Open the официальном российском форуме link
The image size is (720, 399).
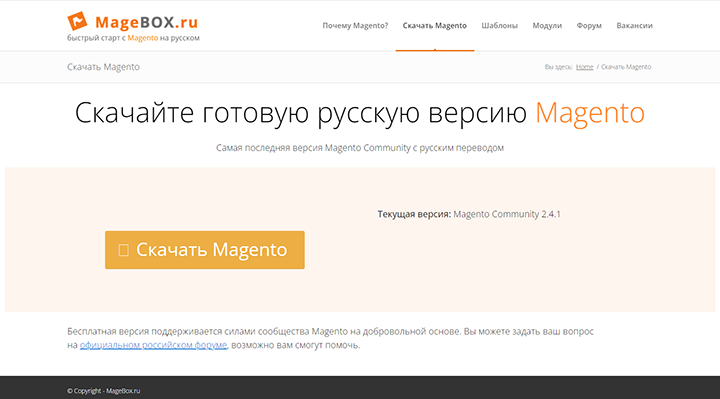click(153, 345)
